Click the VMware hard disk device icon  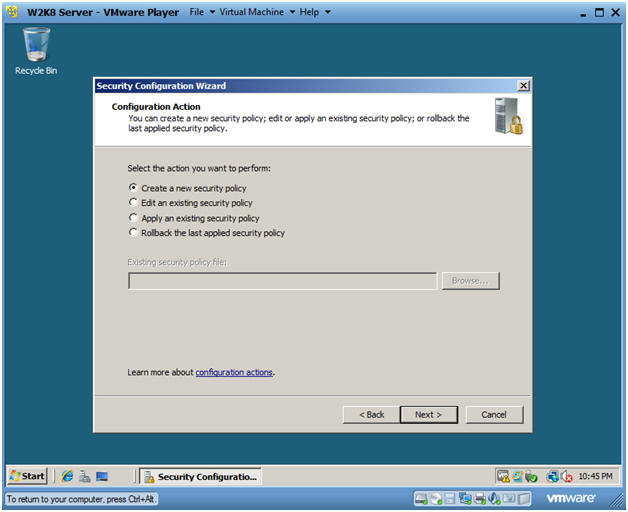[x=421, y=499]
